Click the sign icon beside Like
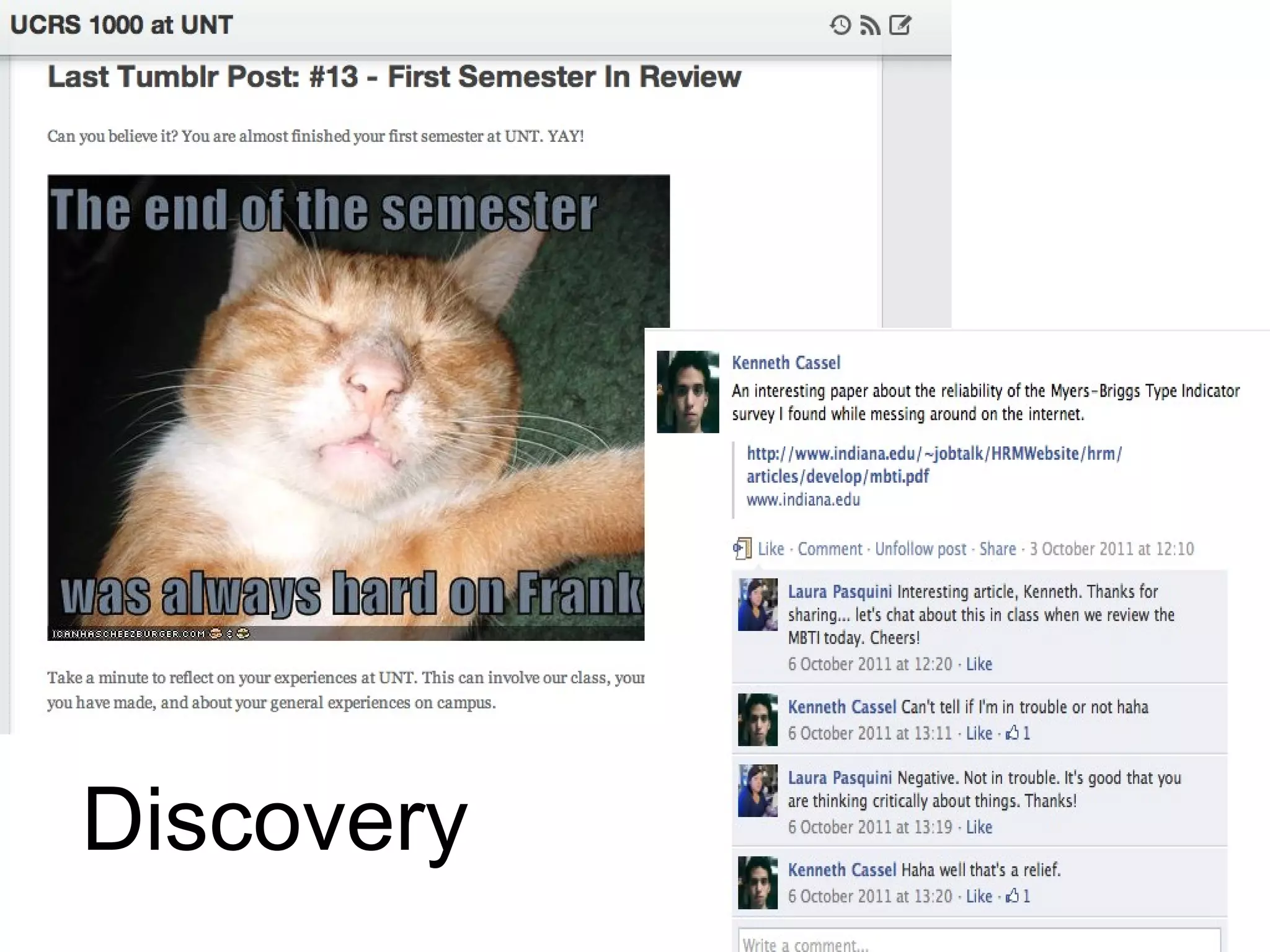The height and width of the screenshot is (952, 1270). (x=742, y=549)
